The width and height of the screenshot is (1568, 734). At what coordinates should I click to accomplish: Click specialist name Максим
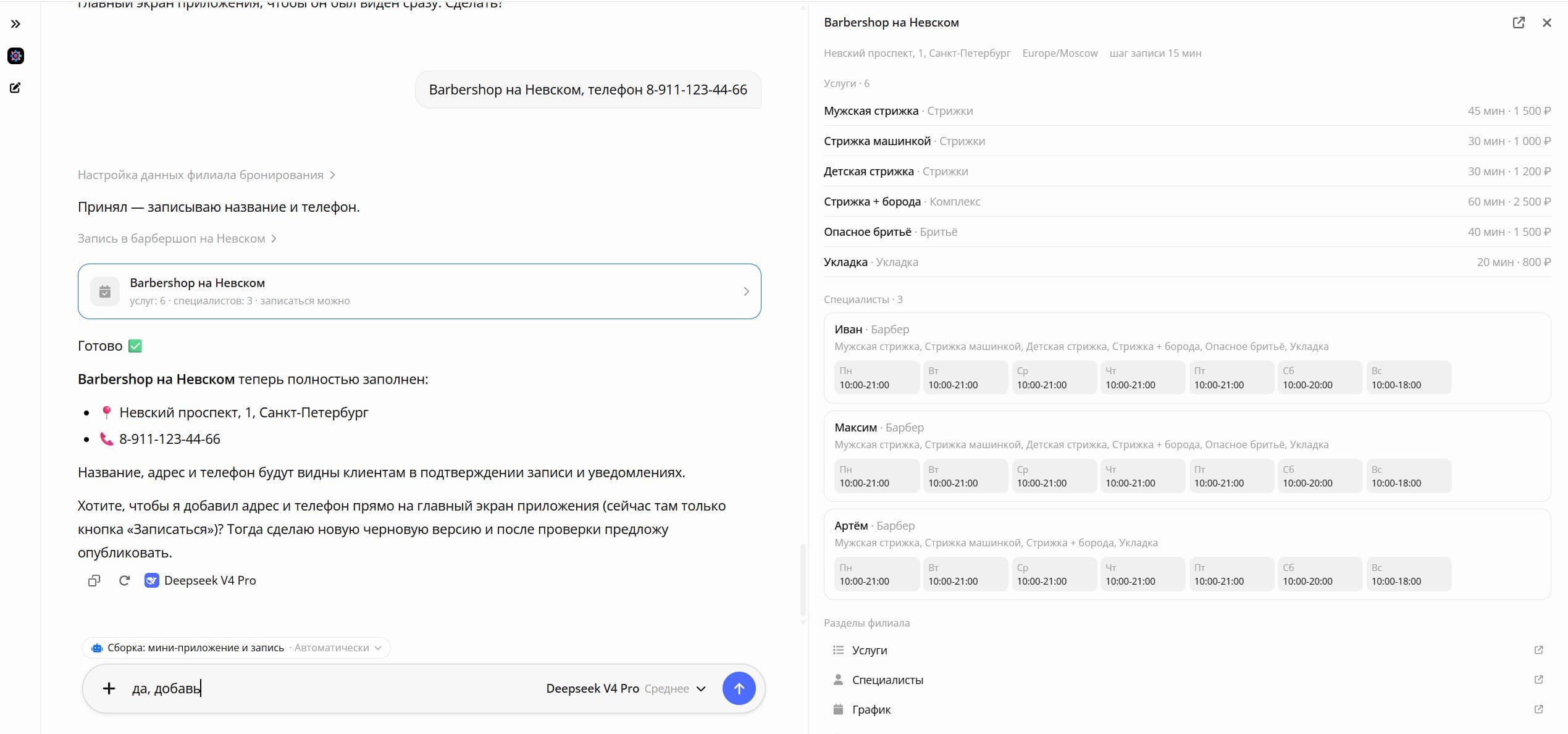tap(855, 428)
